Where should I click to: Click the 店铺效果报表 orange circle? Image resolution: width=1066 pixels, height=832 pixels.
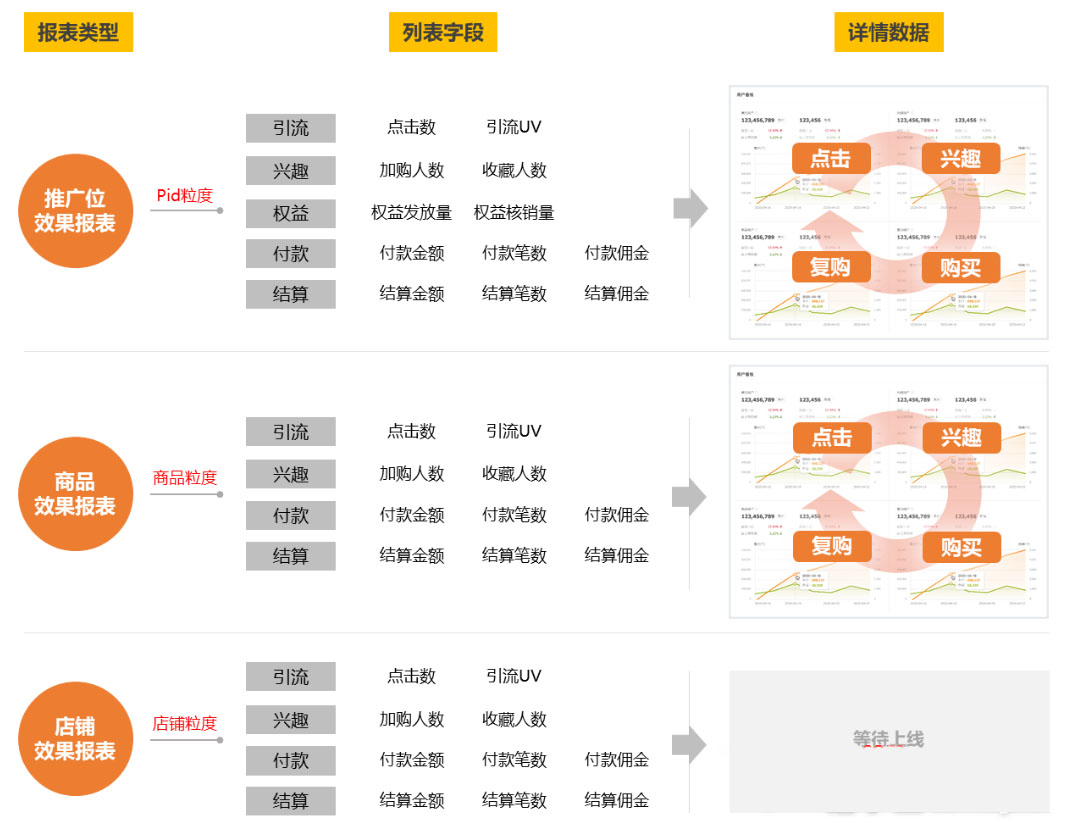(75, 739)
